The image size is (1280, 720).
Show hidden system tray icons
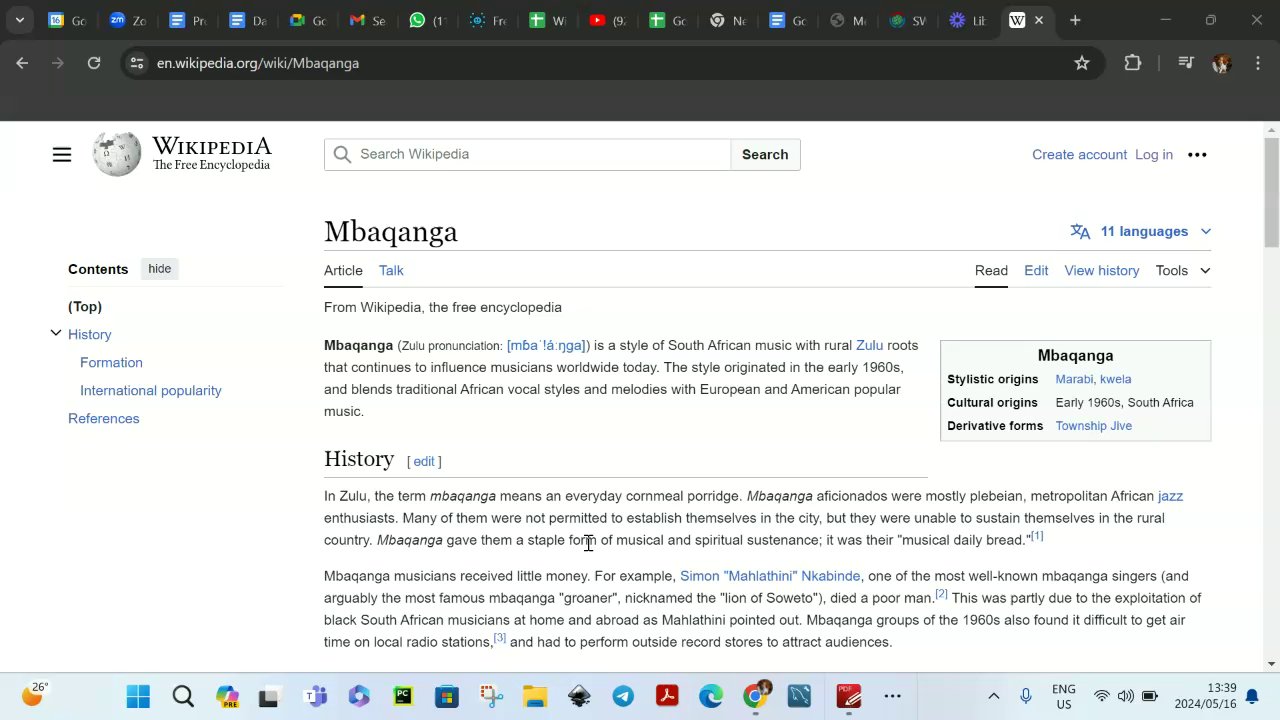point(993,696)
